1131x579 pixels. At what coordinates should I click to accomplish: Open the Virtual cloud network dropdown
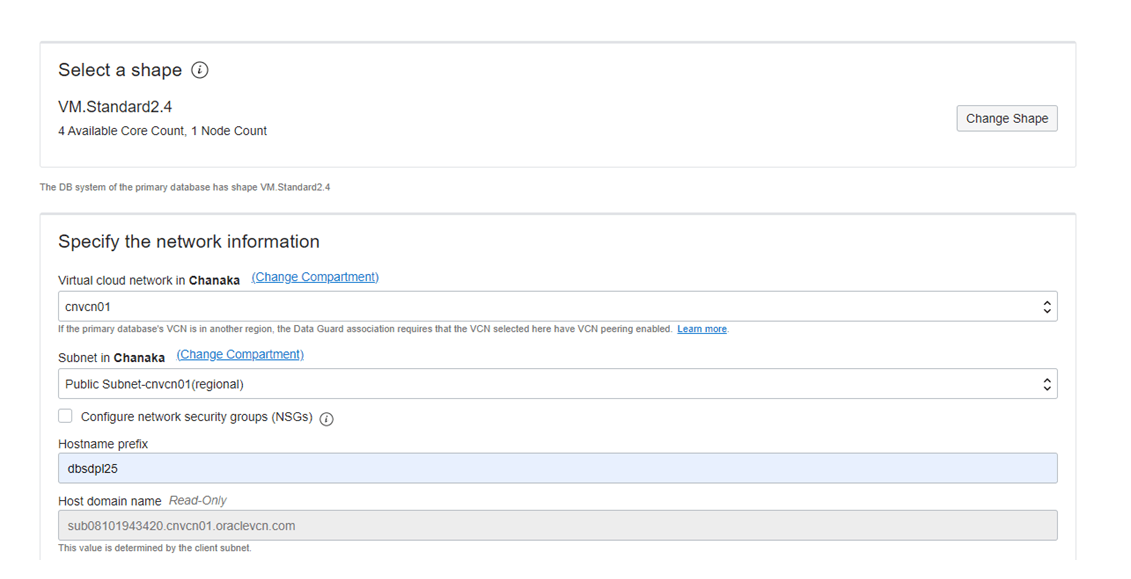550,307
